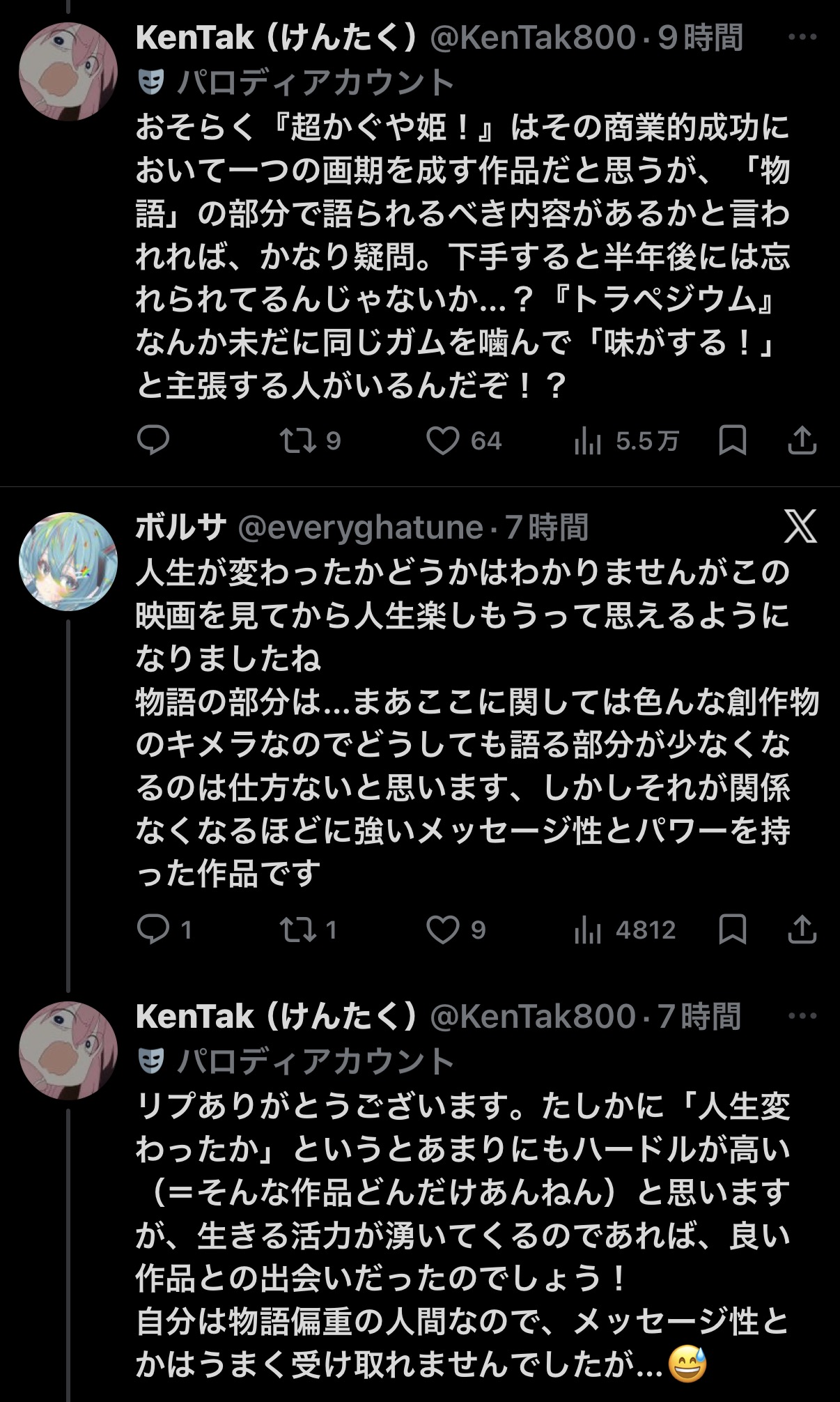Open KenTak's avatar on the top tweet
The image size is (840, 1402).
click(68, 72)
